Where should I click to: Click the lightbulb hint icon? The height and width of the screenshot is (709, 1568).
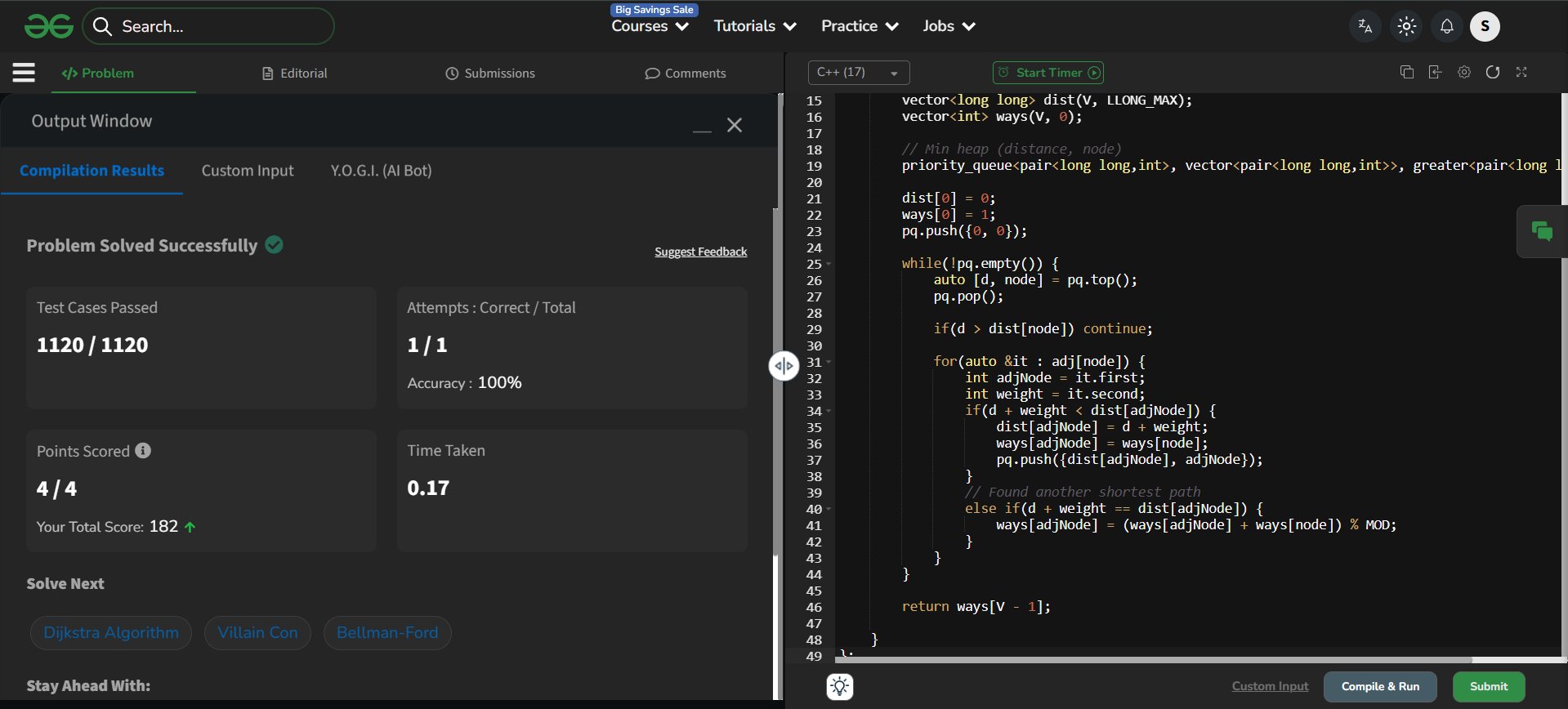tap(839, 687)
